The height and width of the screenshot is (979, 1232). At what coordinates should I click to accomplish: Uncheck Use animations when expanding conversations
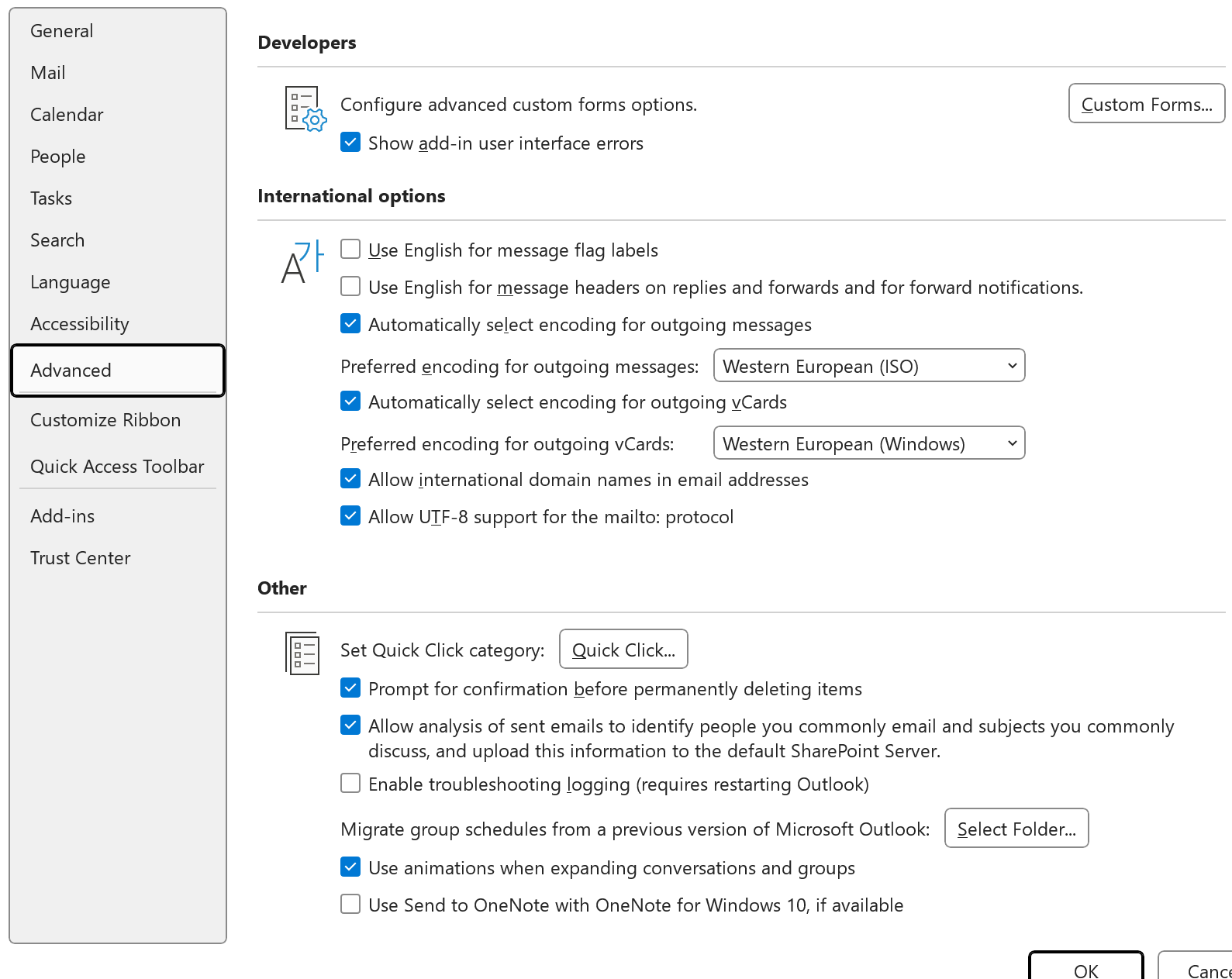(350, 867)
